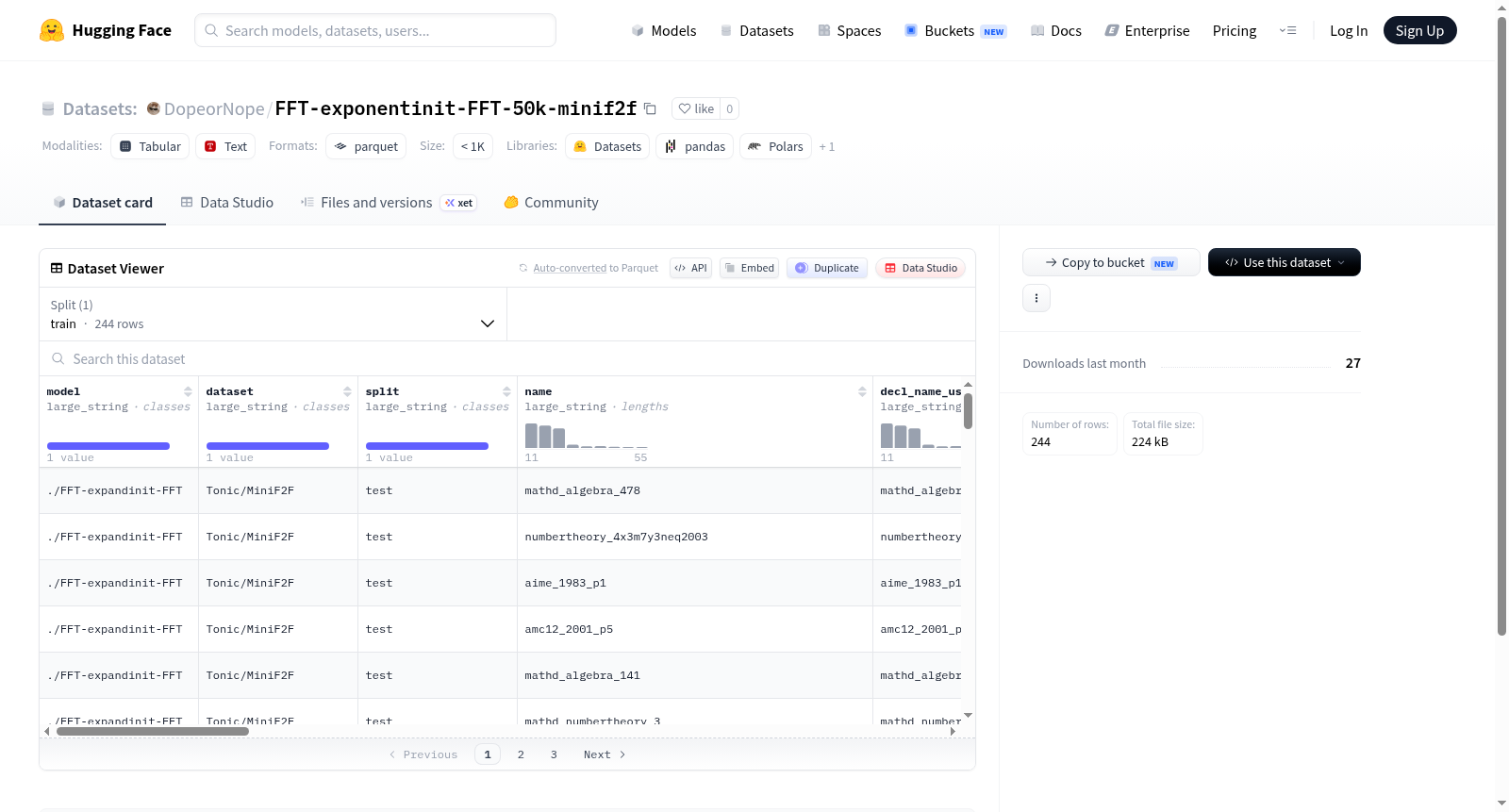
Task: Click the Copy to bucket button
Action: tap(1111, 262)
